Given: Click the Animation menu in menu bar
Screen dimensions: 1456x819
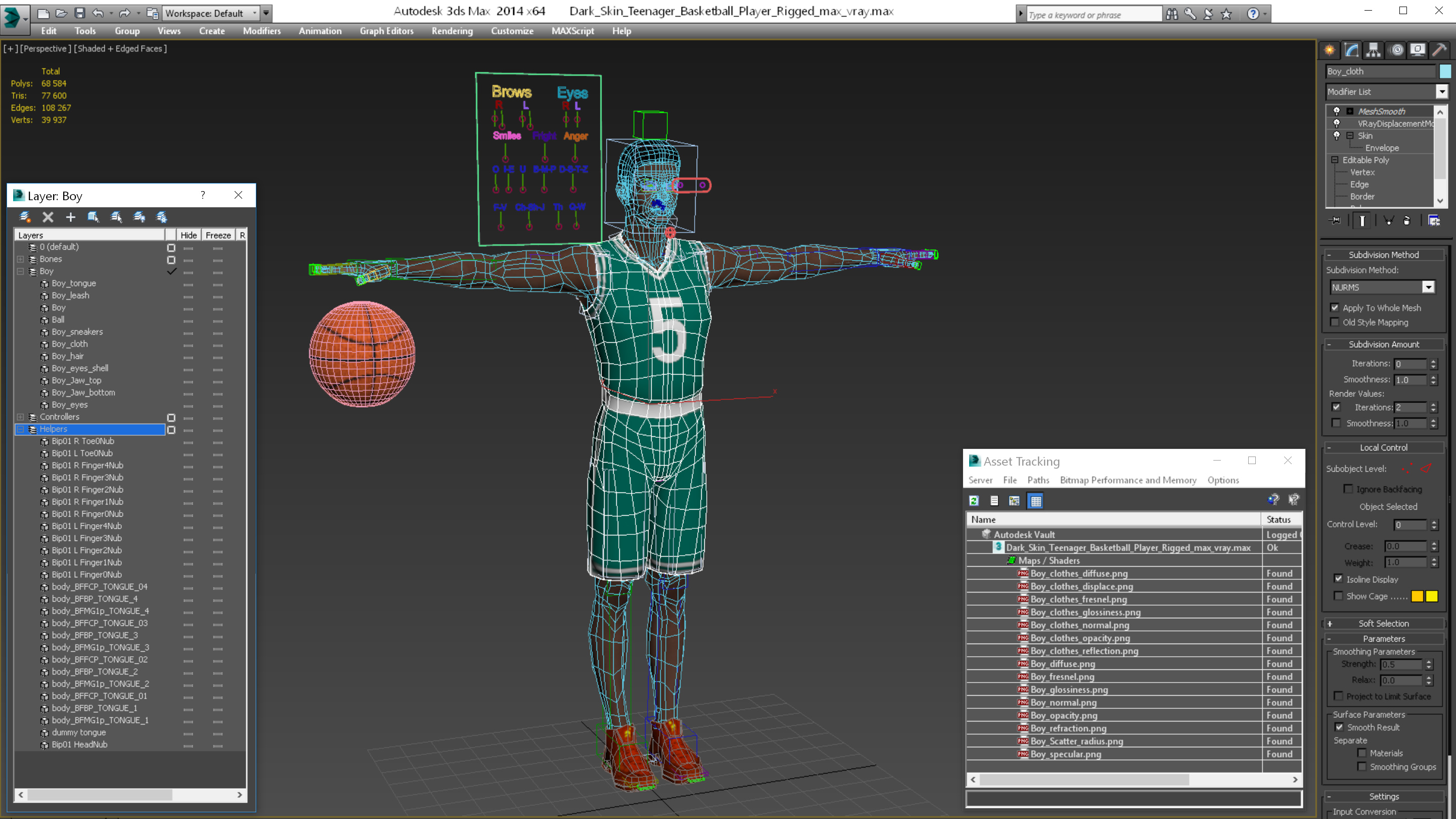Looking at the screenshot, I should [320, 31].
